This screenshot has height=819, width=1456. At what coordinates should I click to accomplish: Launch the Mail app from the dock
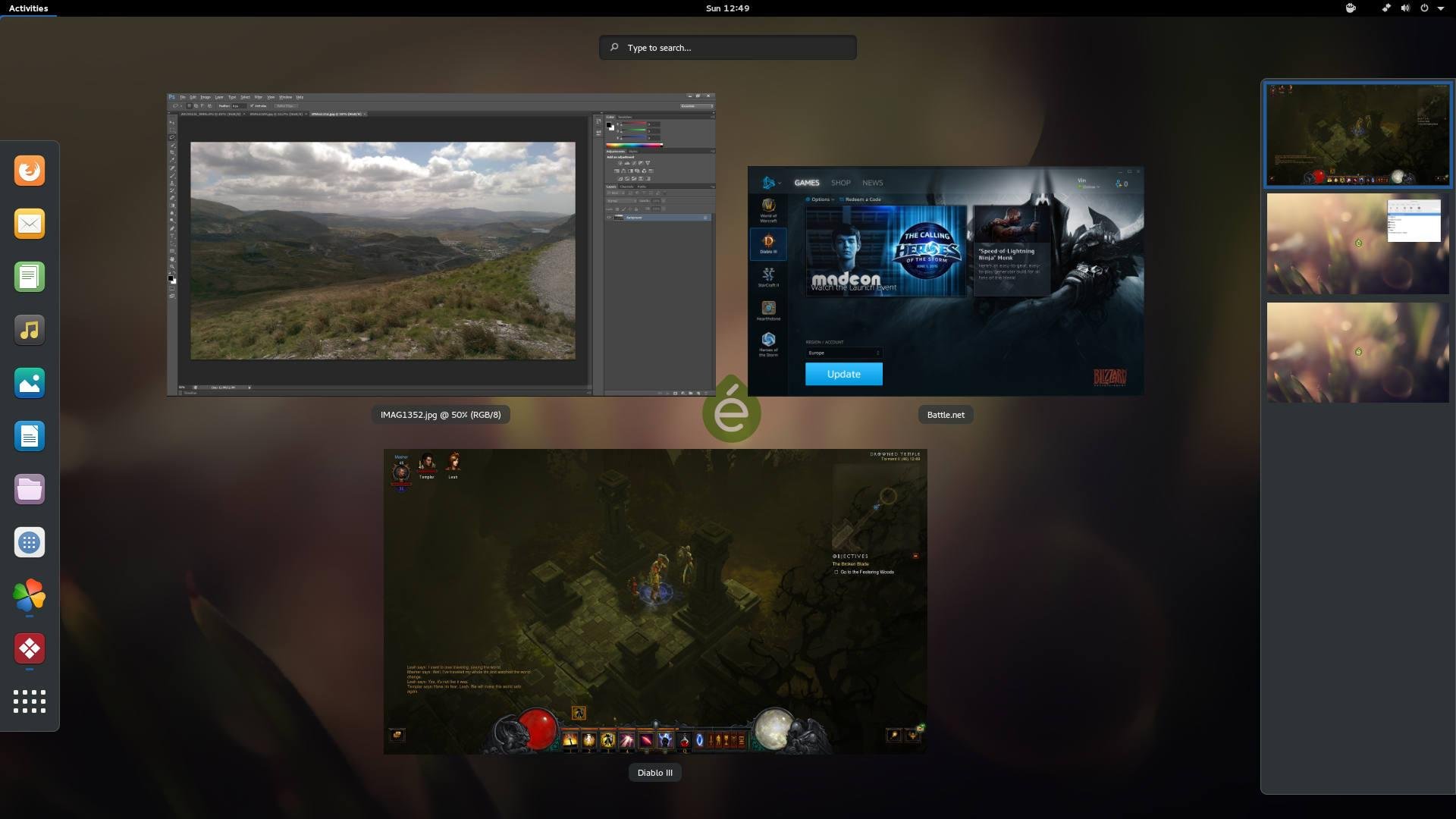coord(30,224)
